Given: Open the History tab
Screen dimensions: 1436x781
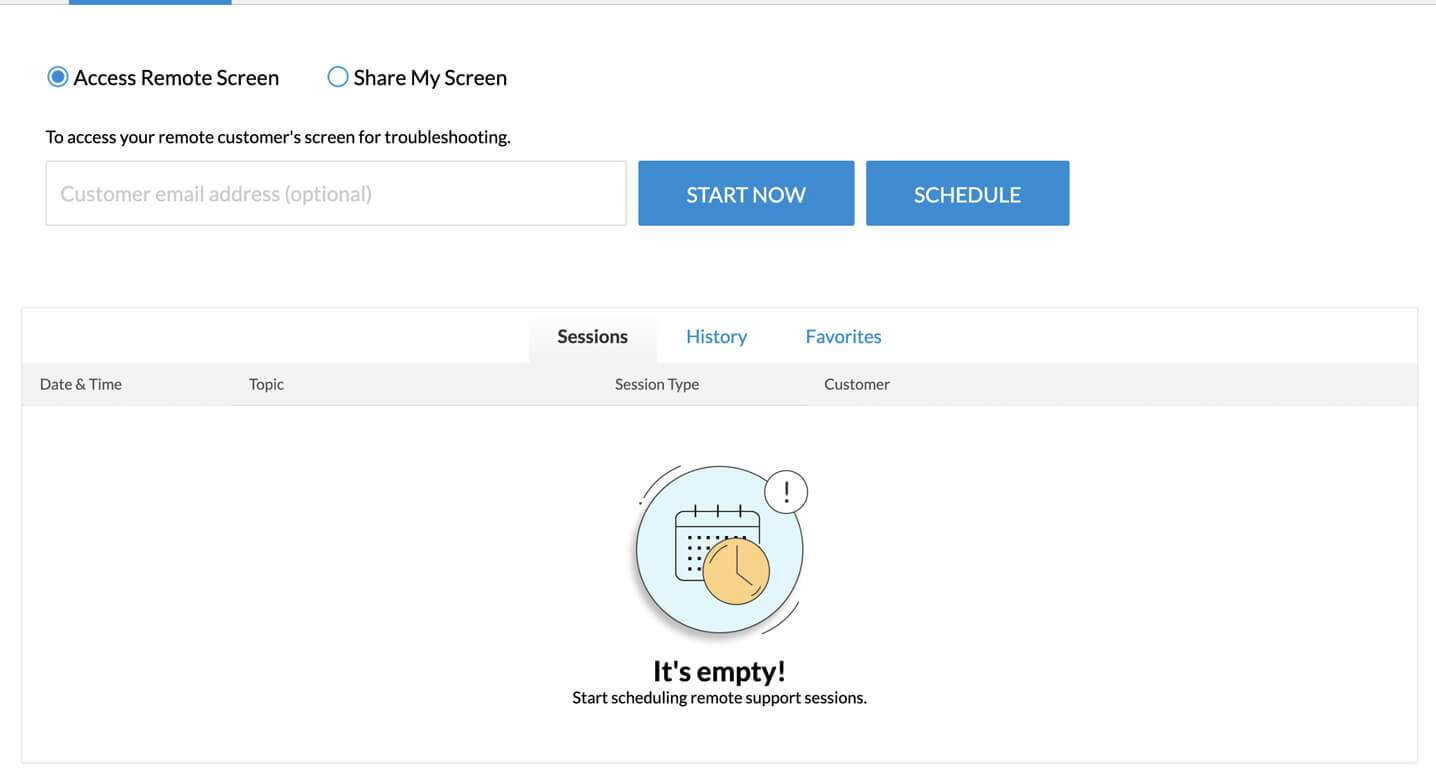Looking at the screenshot, I should (x=716, y=337).
